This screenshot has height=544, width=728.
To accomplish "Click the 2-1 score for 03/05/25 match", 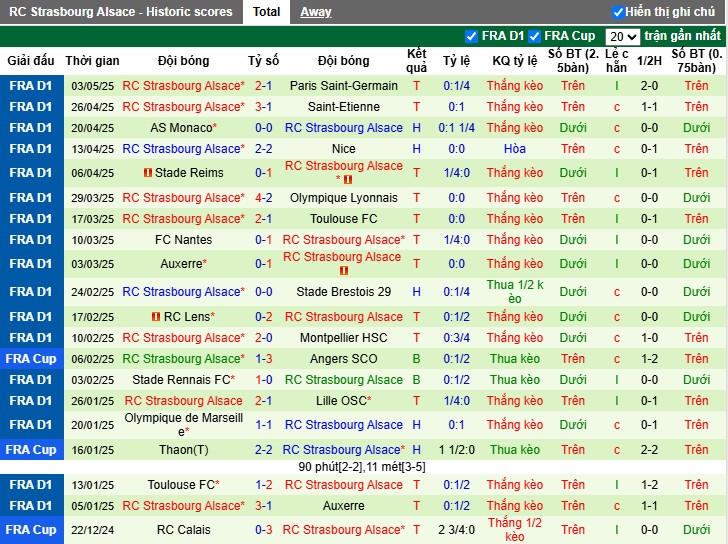I will click(x=263, y=86).
